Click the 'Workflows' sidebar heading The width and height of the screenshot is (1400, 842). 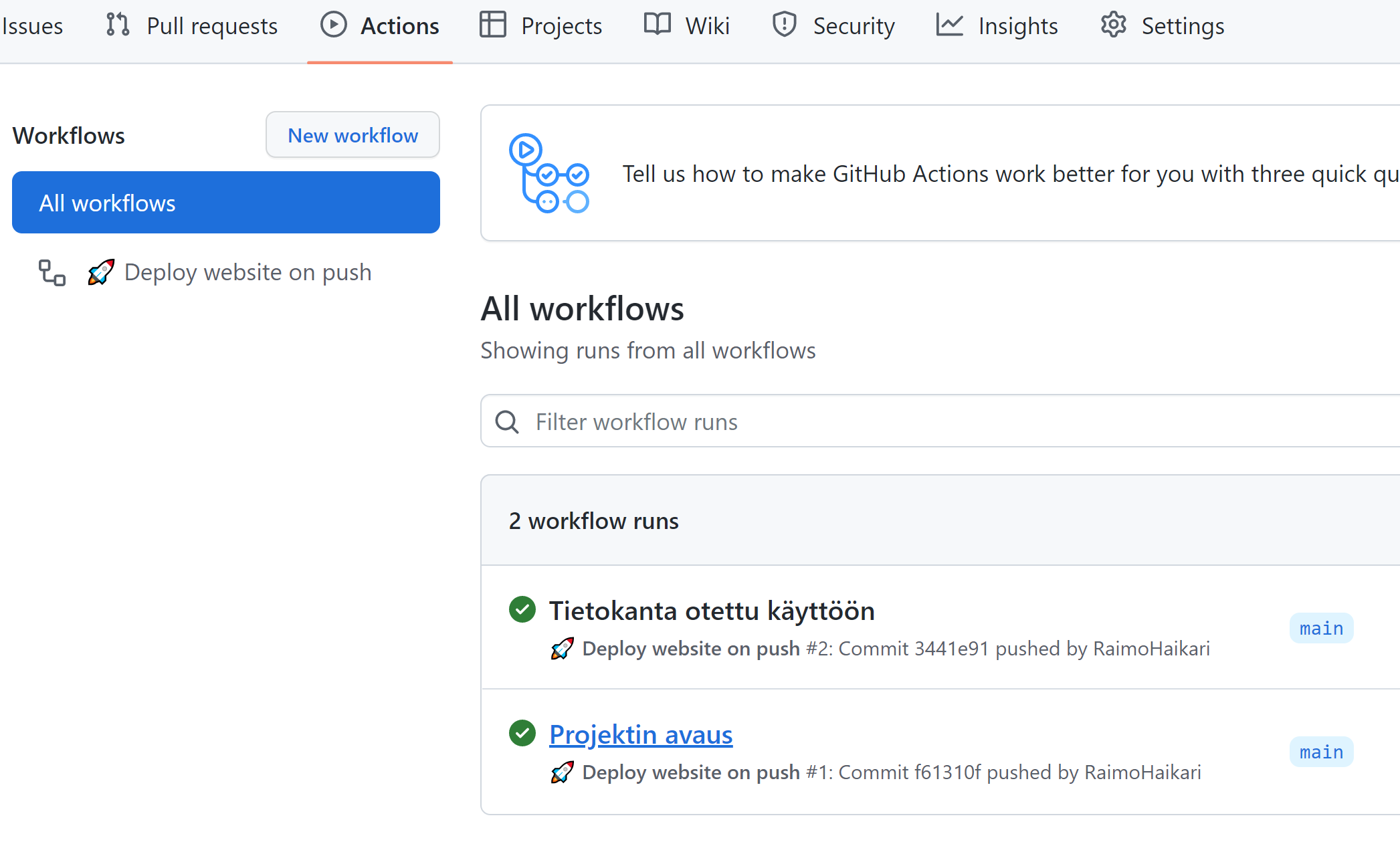68,136
